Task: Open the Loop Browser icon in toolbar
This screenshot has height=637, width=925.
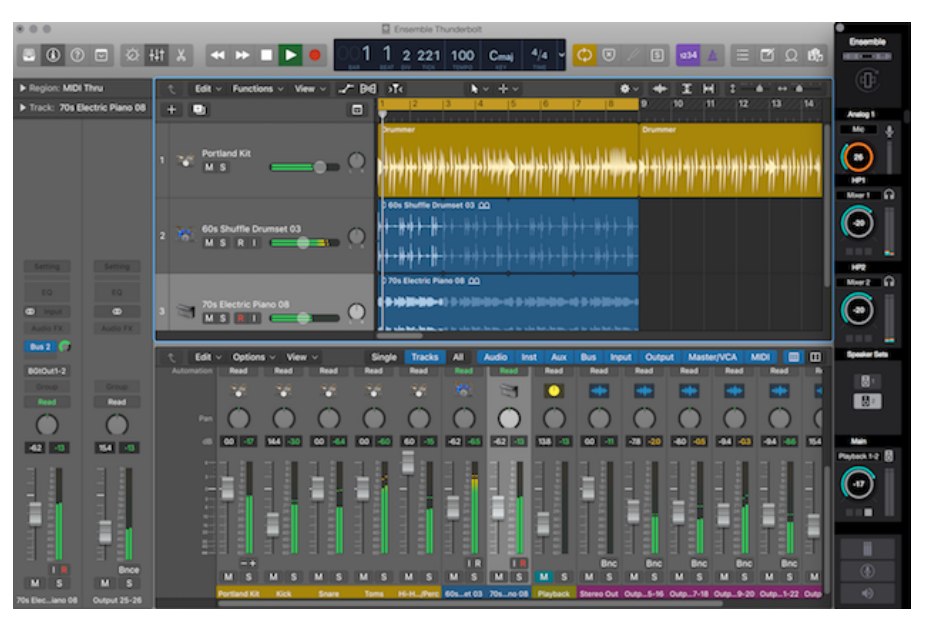Action: (x=793, y=55)
